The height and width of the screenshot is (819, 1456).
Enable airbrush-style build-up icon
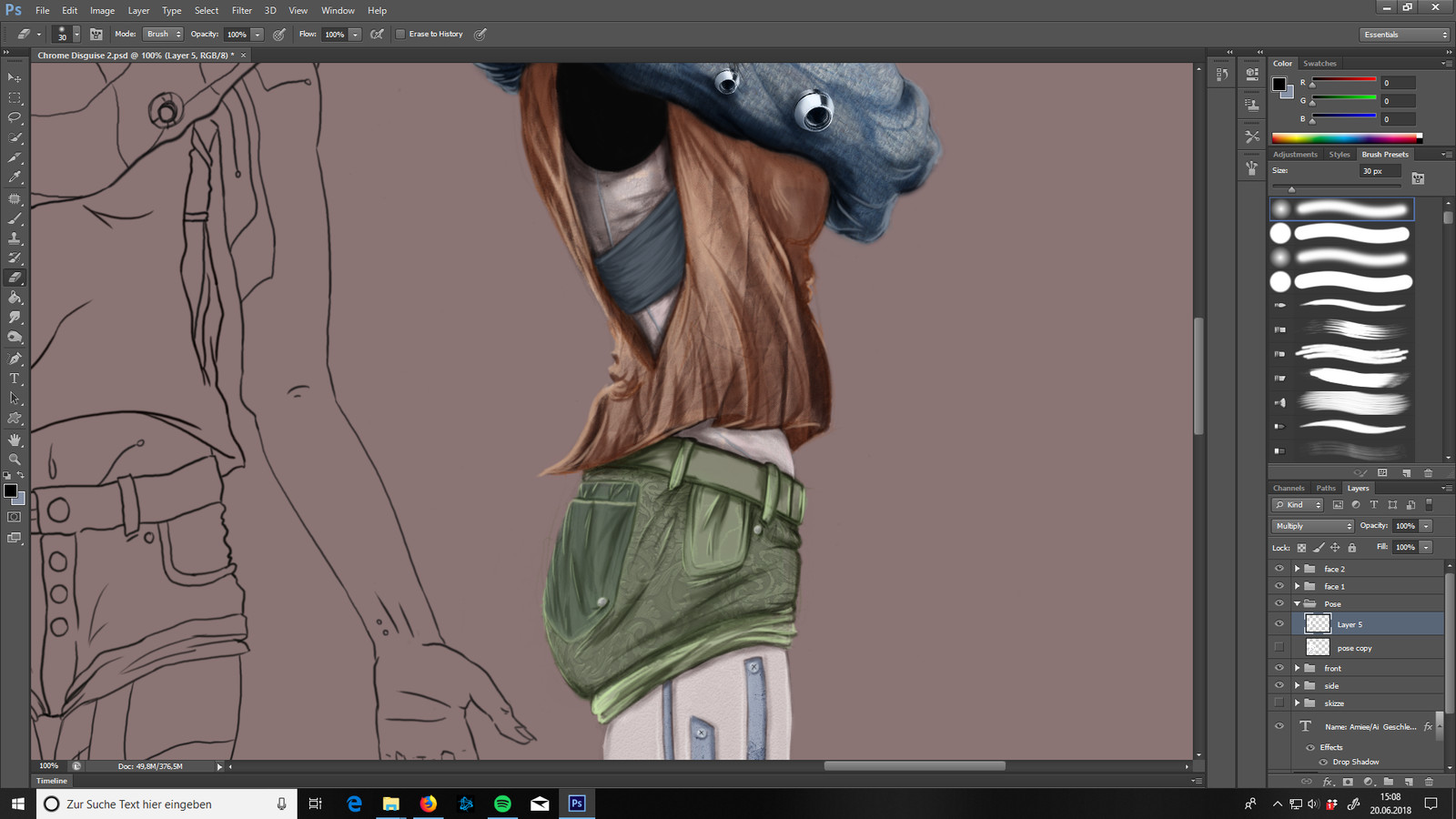pos(377,34)
